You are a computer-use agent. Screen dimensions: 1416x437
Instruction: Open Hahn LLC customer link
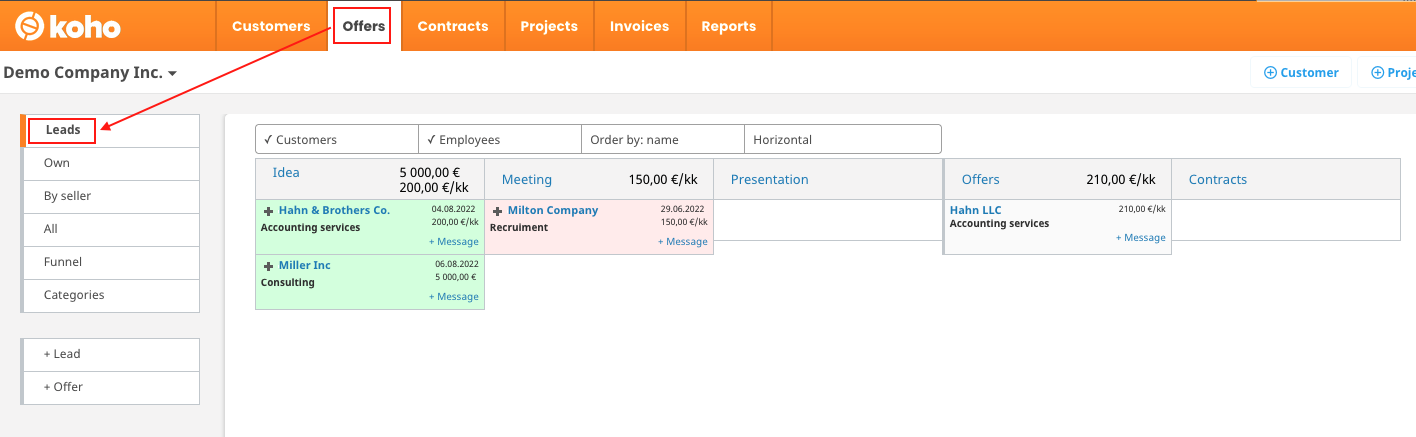click(x=976, y=211)
